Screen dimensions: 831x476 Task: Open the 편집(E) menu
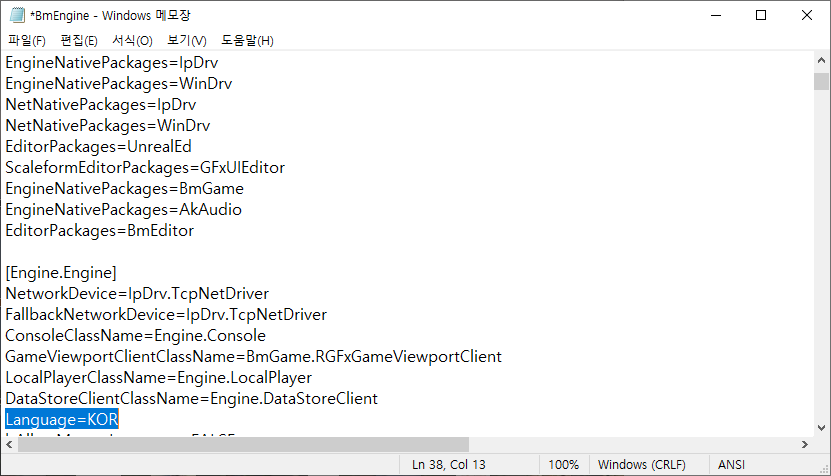[x=79, y=41]
